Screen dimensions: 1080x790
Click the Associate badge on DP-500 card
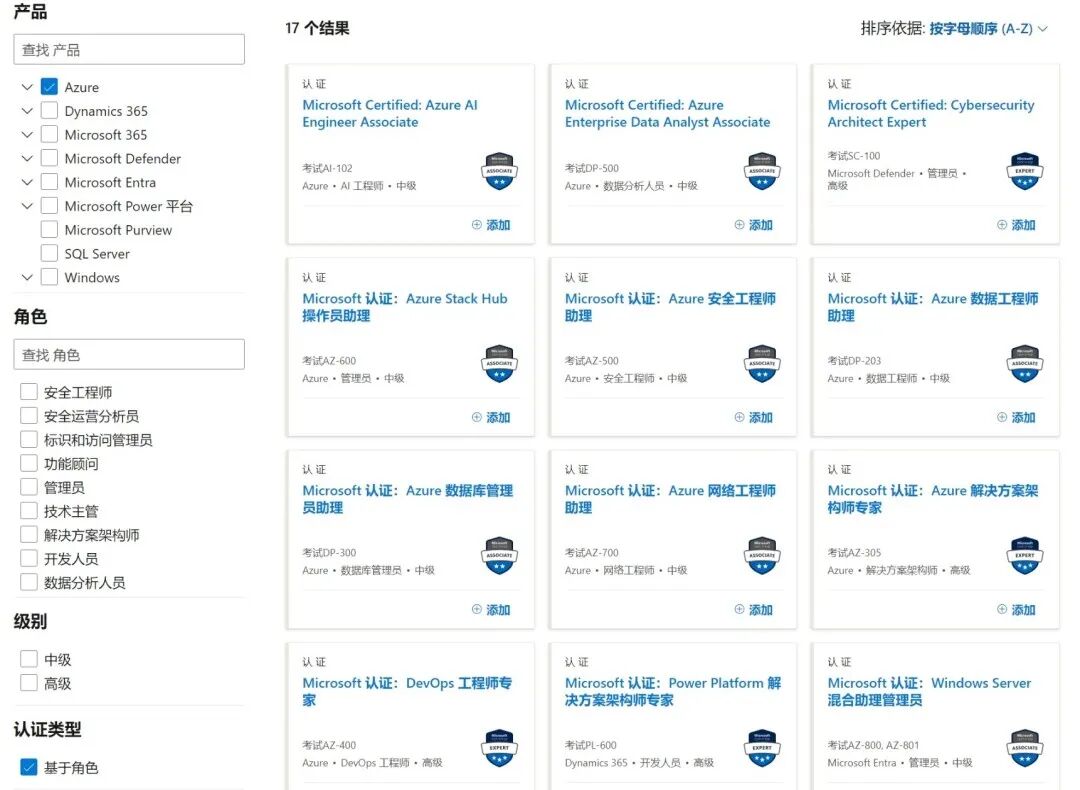click(762, 171)
